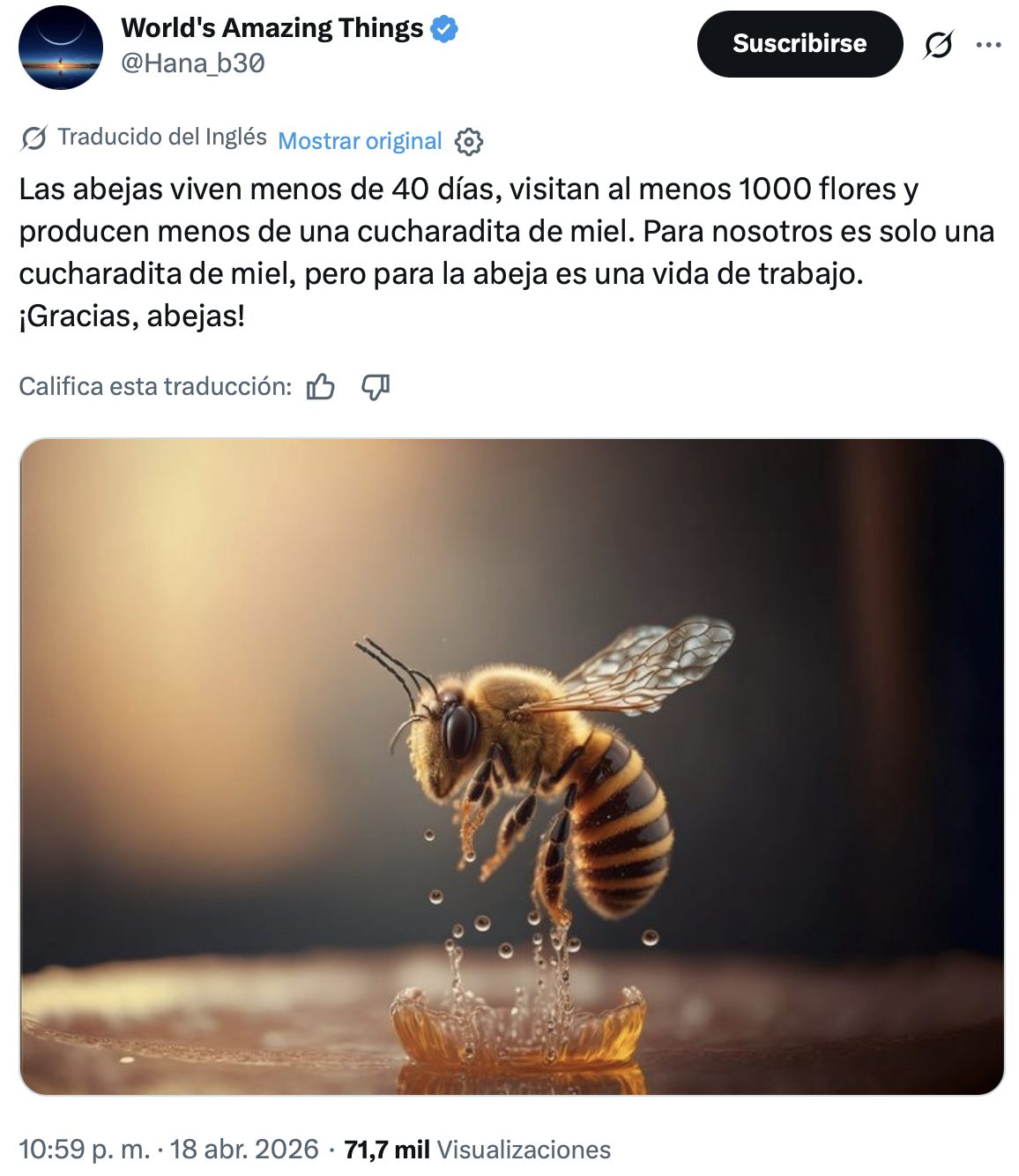Rate translation with thumbs up

click(321, 386)
